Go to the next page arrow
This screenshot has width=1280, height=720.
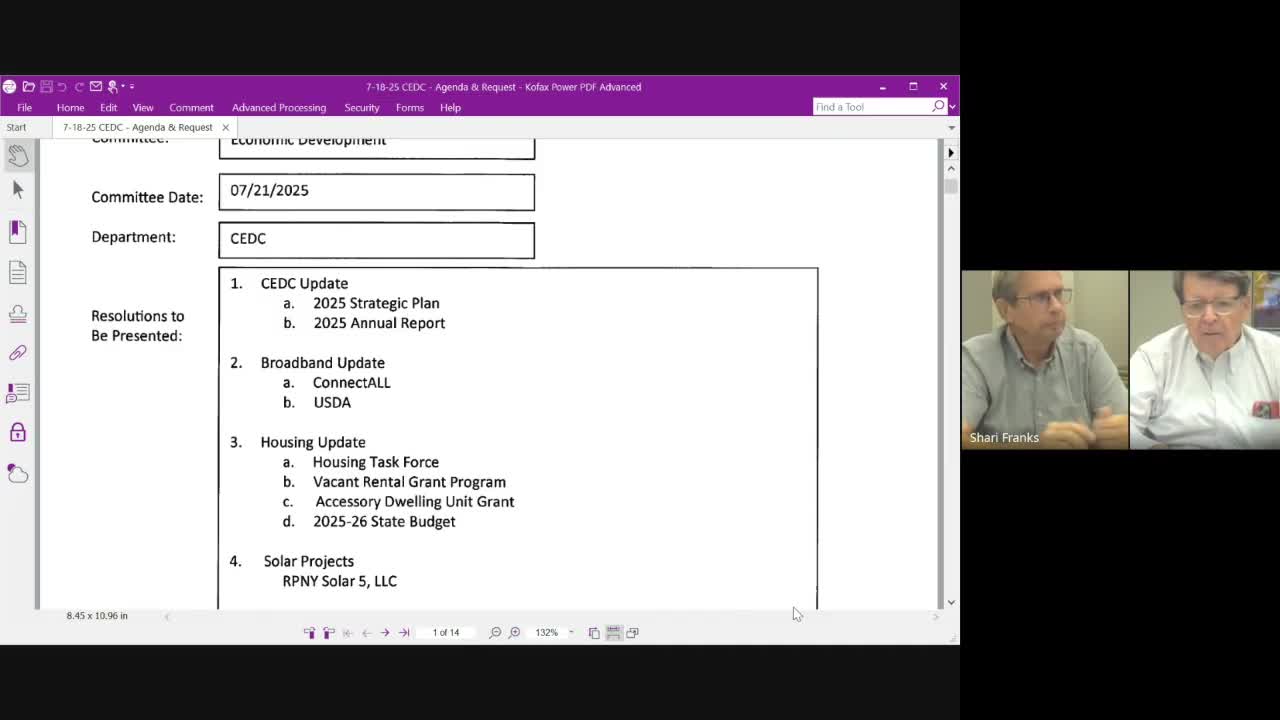(385, 632)
